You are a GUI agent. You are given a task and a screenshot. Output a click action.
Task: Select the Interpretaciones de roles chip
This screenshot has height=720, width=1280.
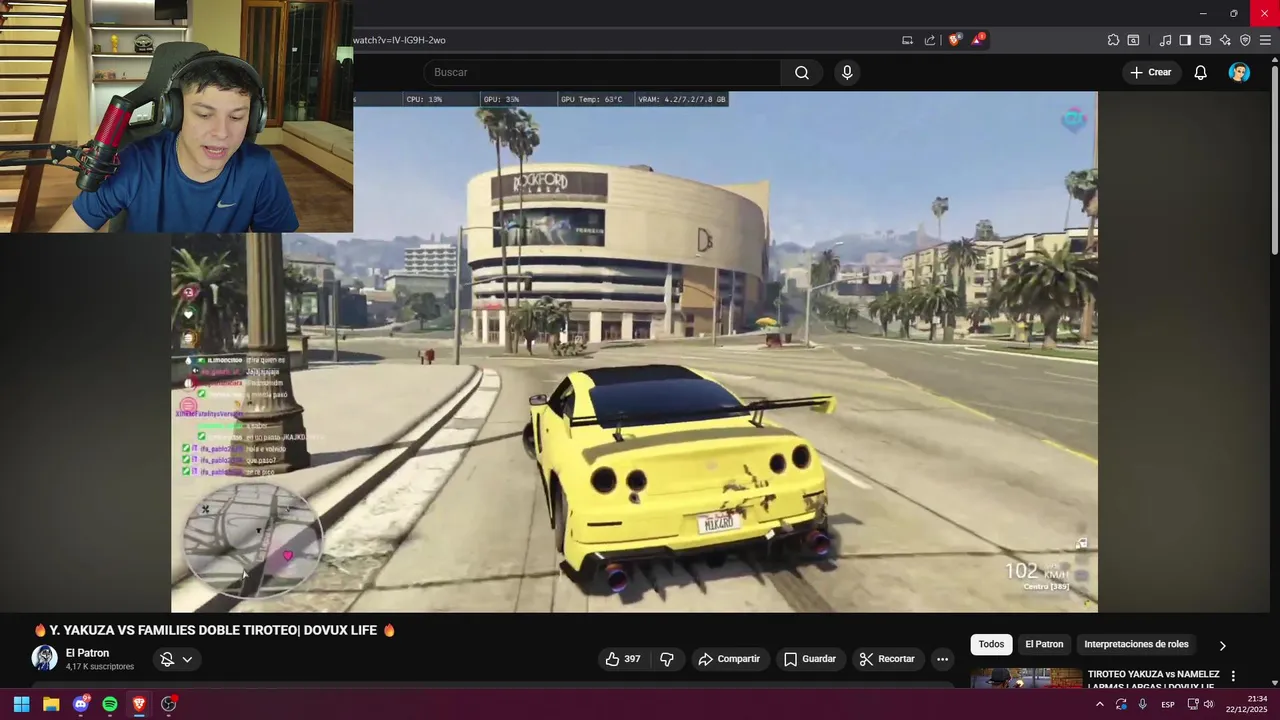1136,644
